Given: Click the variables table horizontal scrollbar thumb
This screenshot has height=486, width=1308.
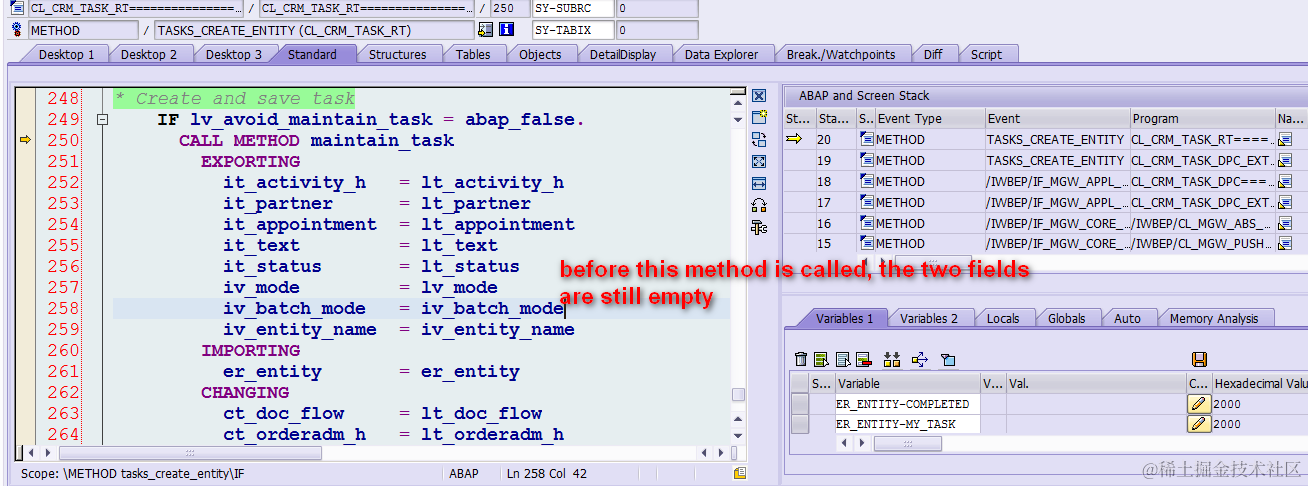Looking at the screenshot, I should pos(907,443).
